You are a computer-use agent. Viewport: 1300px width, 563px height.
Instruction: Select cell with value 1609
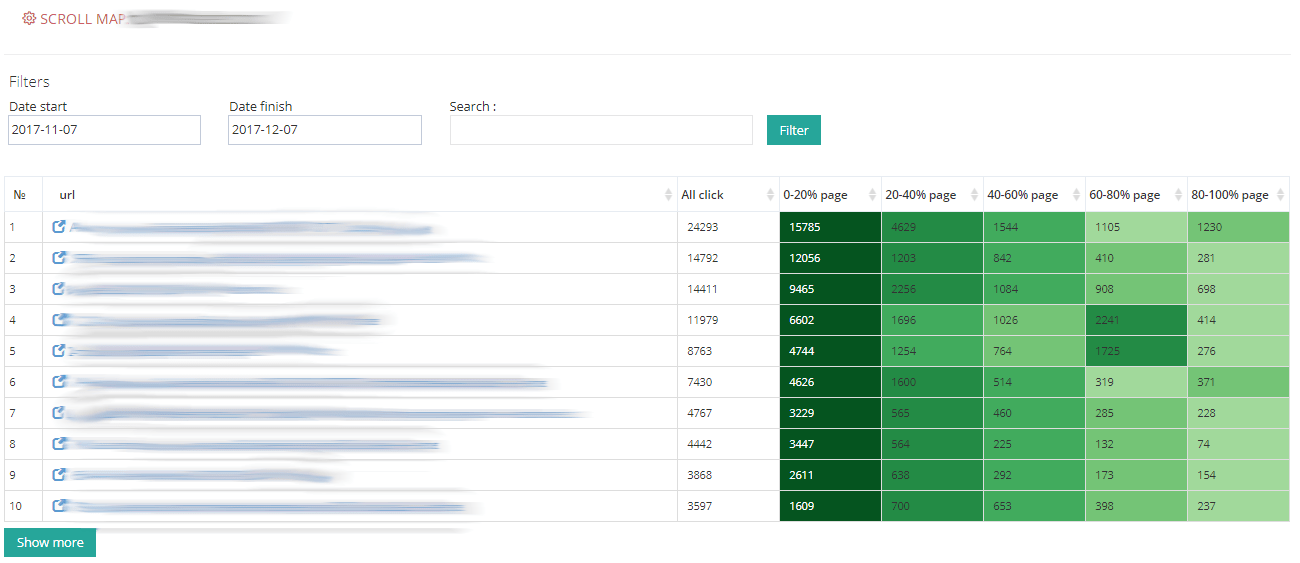(x=830, y=506)
